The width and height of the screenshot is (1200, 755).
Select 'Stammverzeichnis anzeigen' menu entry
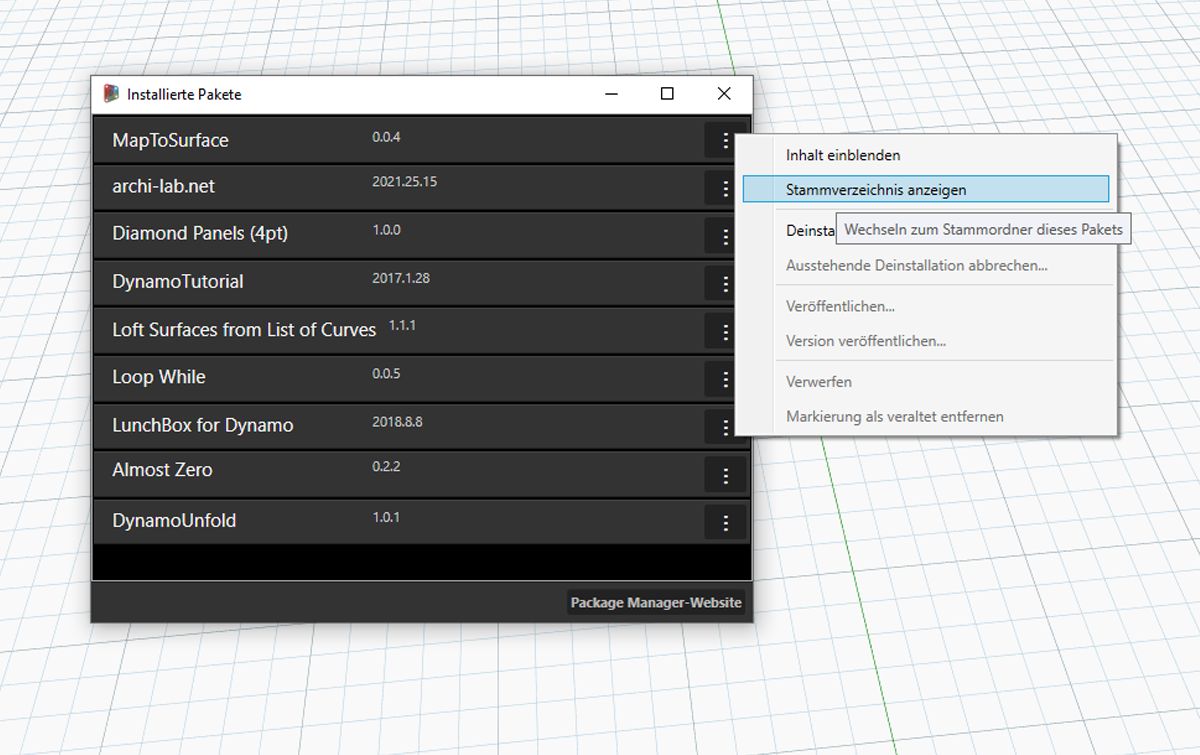926,189
